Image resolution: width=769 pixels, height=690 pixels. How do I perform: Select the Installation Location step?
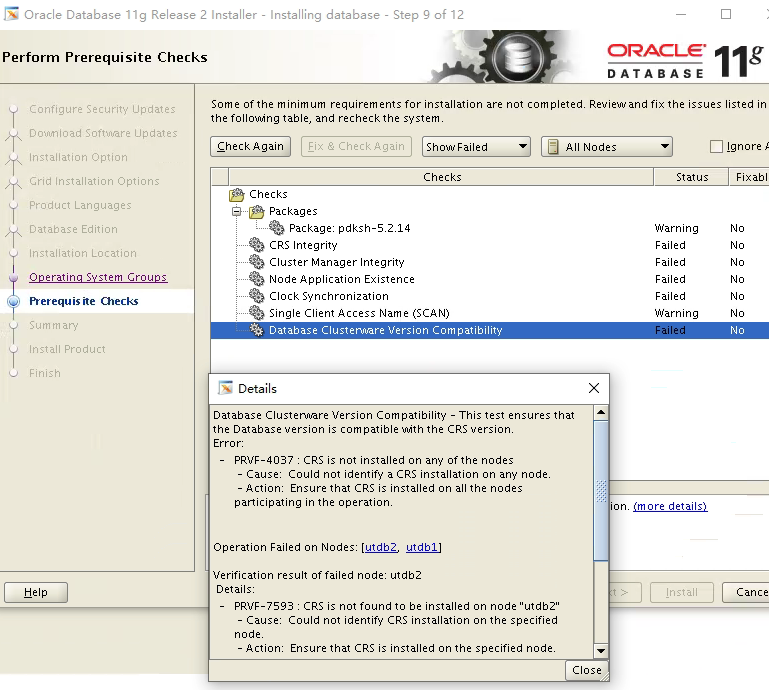click(x=83, y=253)
